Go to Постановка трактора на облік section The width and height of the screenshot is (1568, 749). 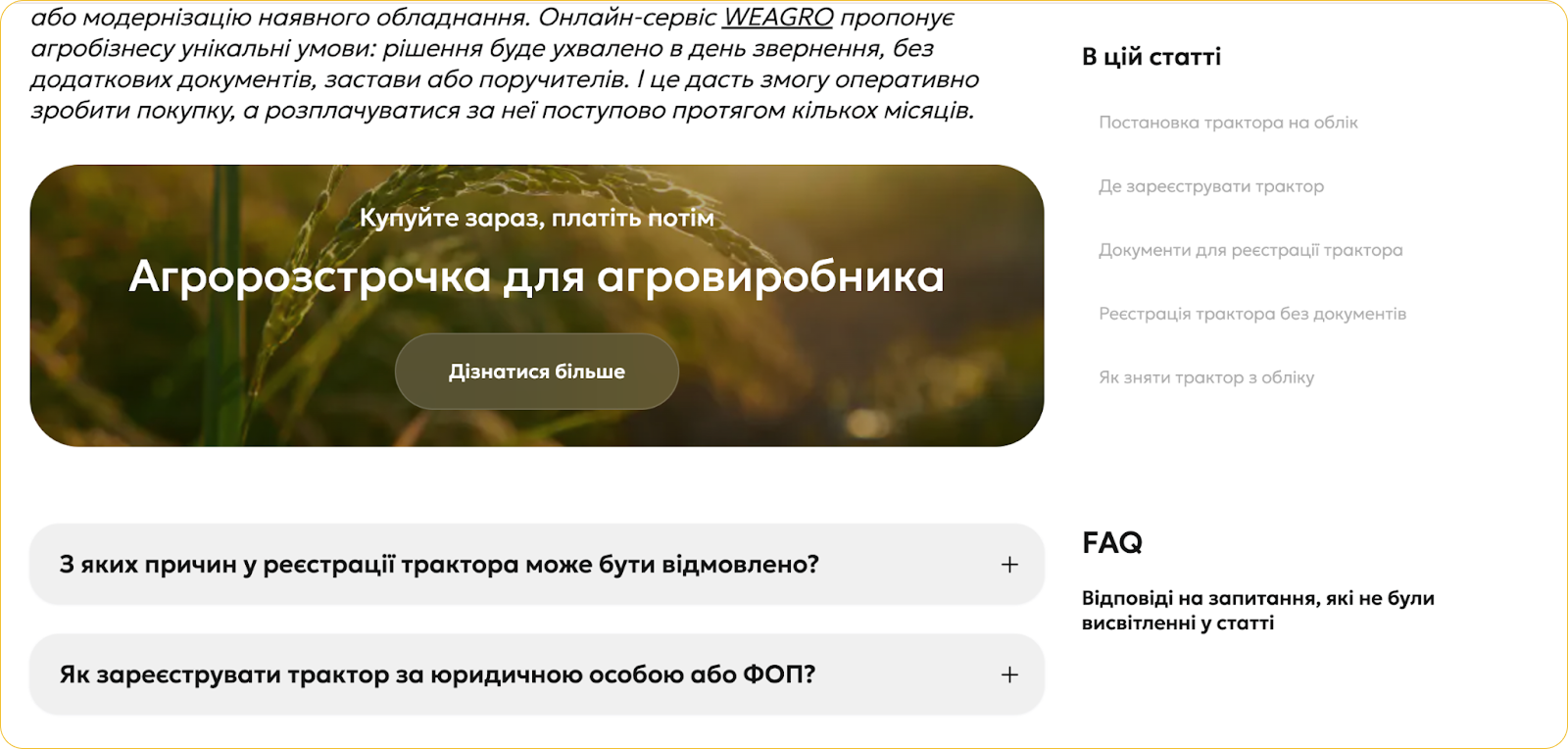tap(1228, 123)
